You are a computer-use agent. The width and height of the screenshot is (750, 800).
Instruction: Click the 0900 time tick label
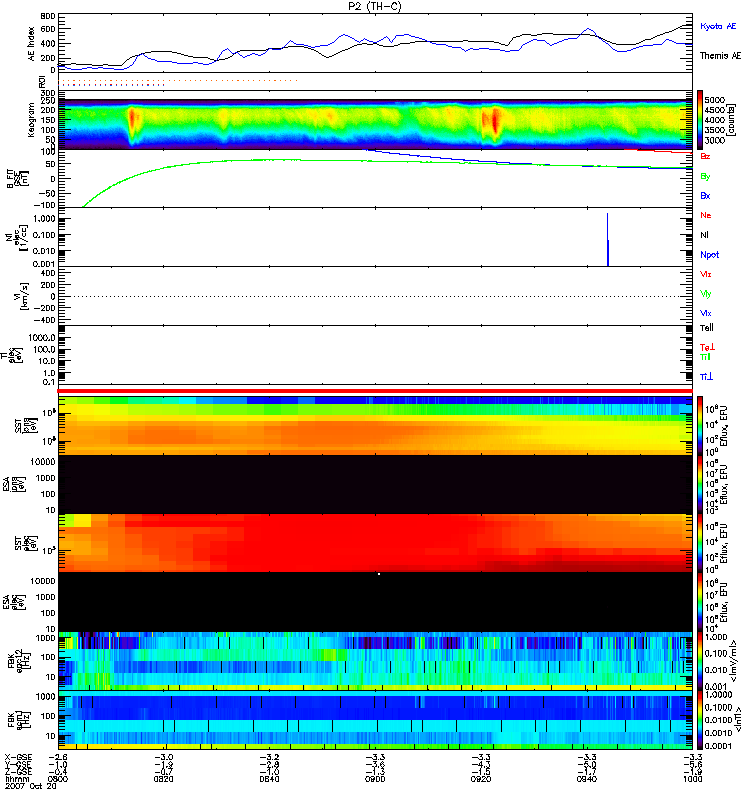375,779
